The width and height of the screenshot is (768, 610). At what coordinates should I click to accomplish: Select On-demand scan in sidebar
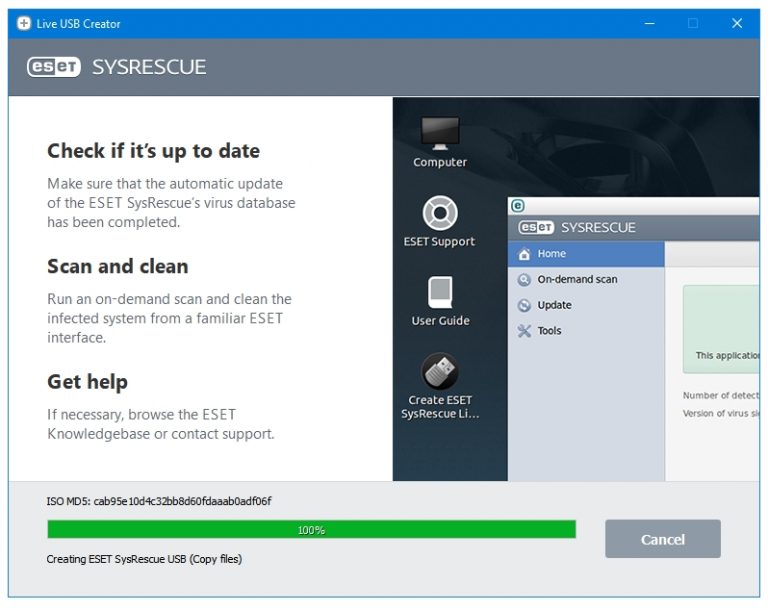pos(586,279)
